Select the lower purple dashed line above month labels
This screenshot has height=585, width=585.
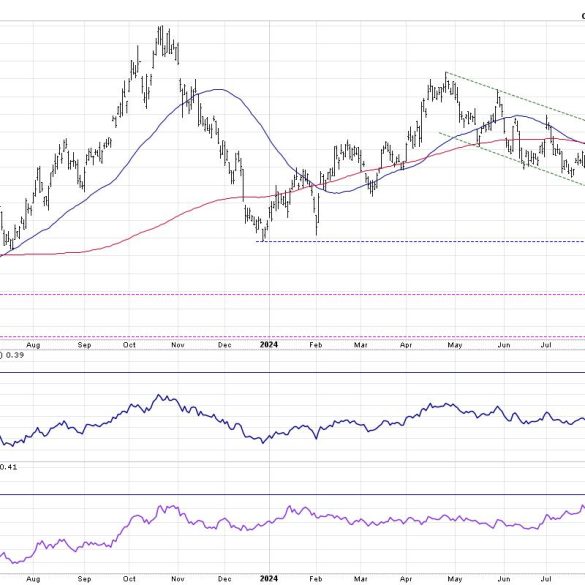[x=292, y=337]
